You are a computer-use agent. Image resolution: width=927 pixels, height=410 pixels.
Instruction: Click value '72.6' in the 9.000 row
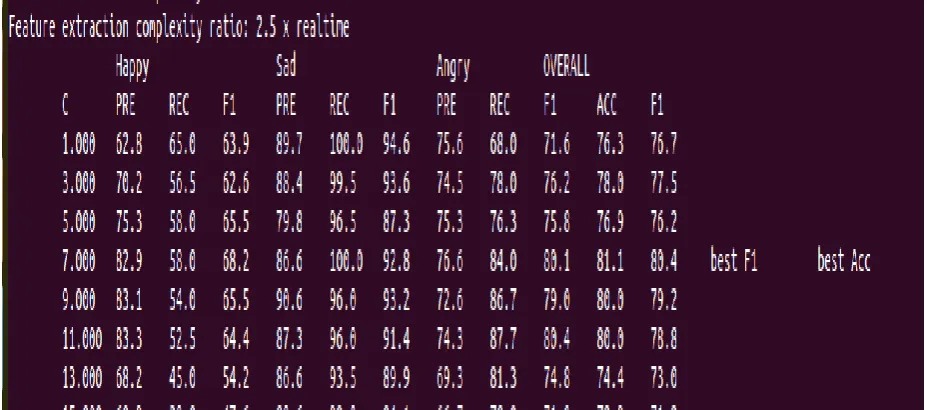(x=449, y=300)
